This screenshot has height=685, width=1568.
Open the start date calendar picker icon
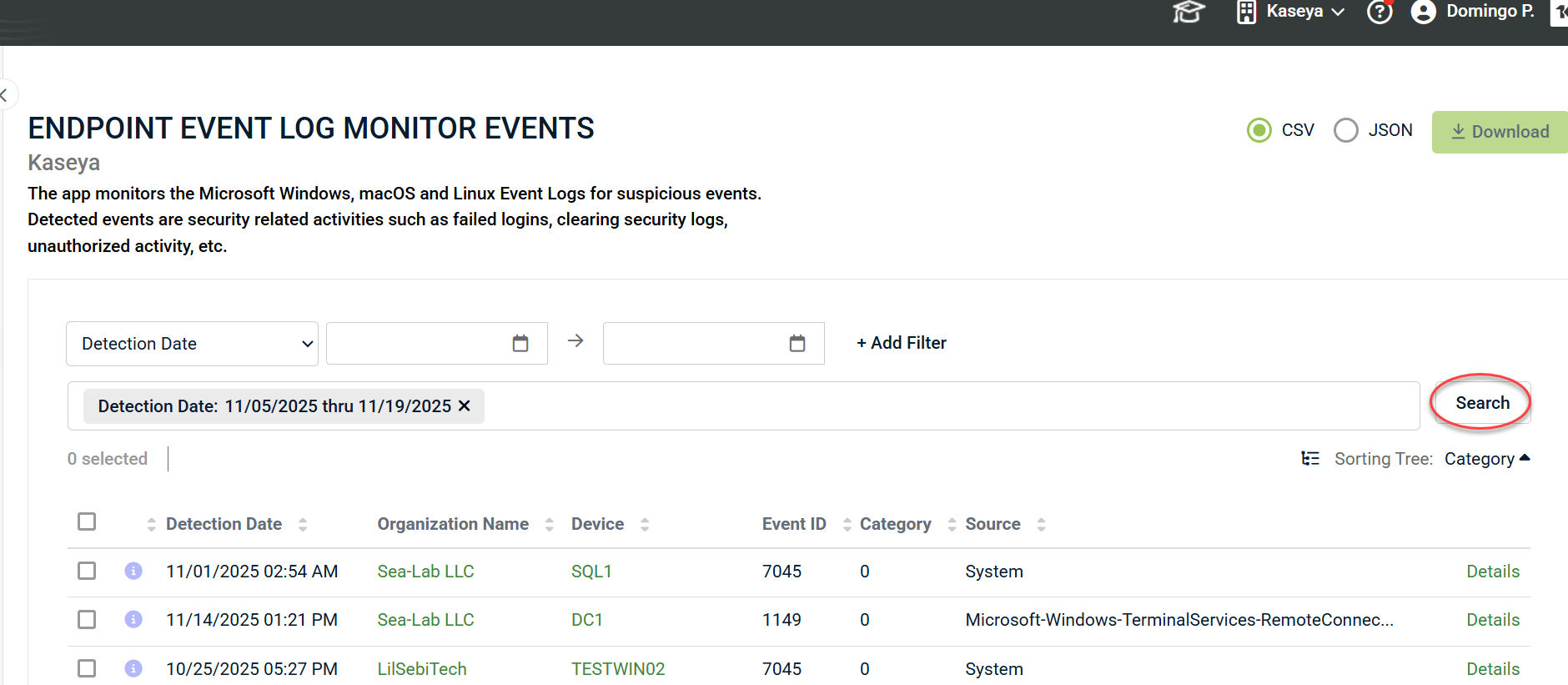pyautogui.click(x=520, y=344)
